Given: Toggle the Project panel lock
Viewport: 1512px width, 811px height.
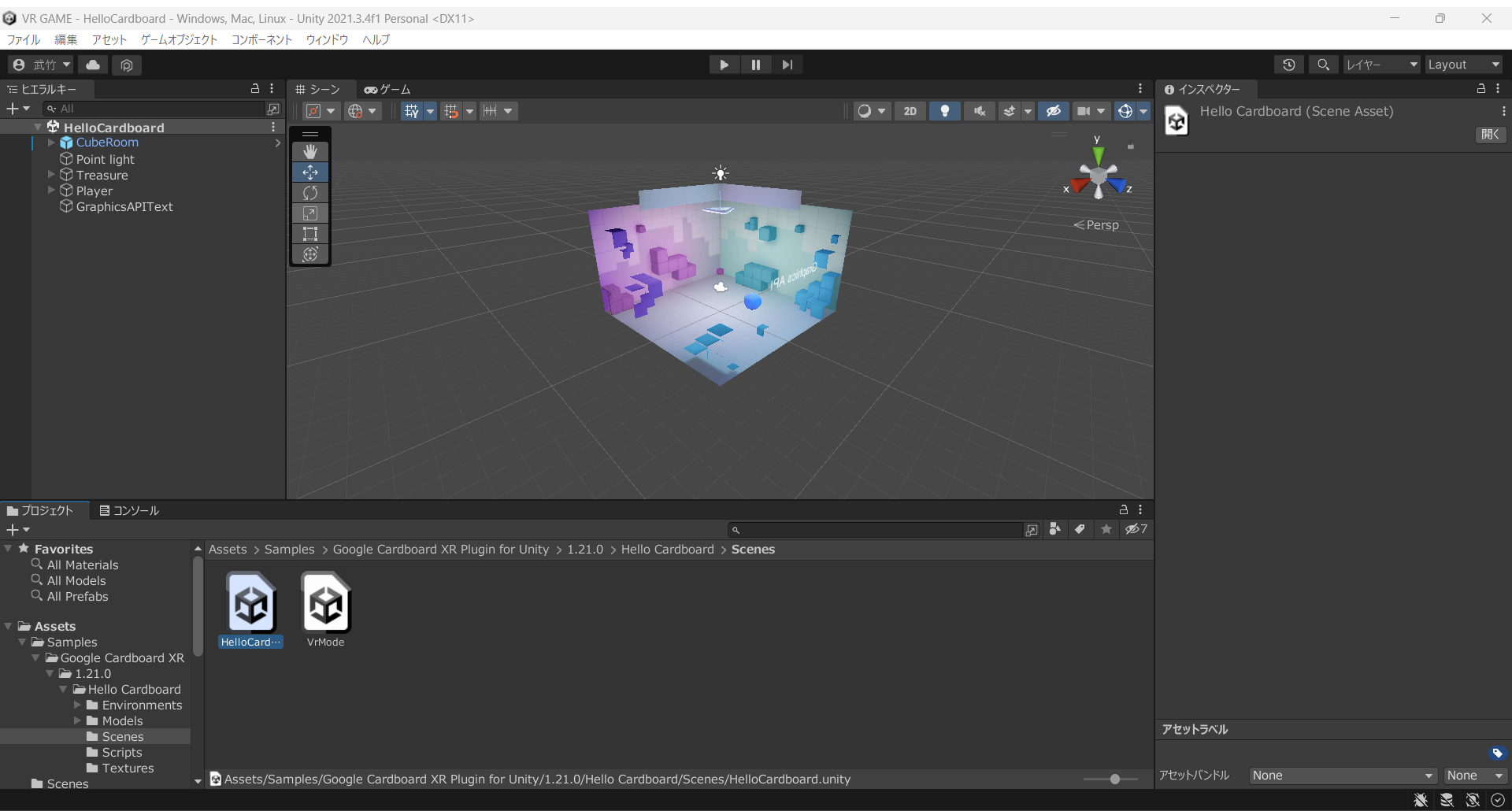Looking at the screenshot, I should (1124, 510).
